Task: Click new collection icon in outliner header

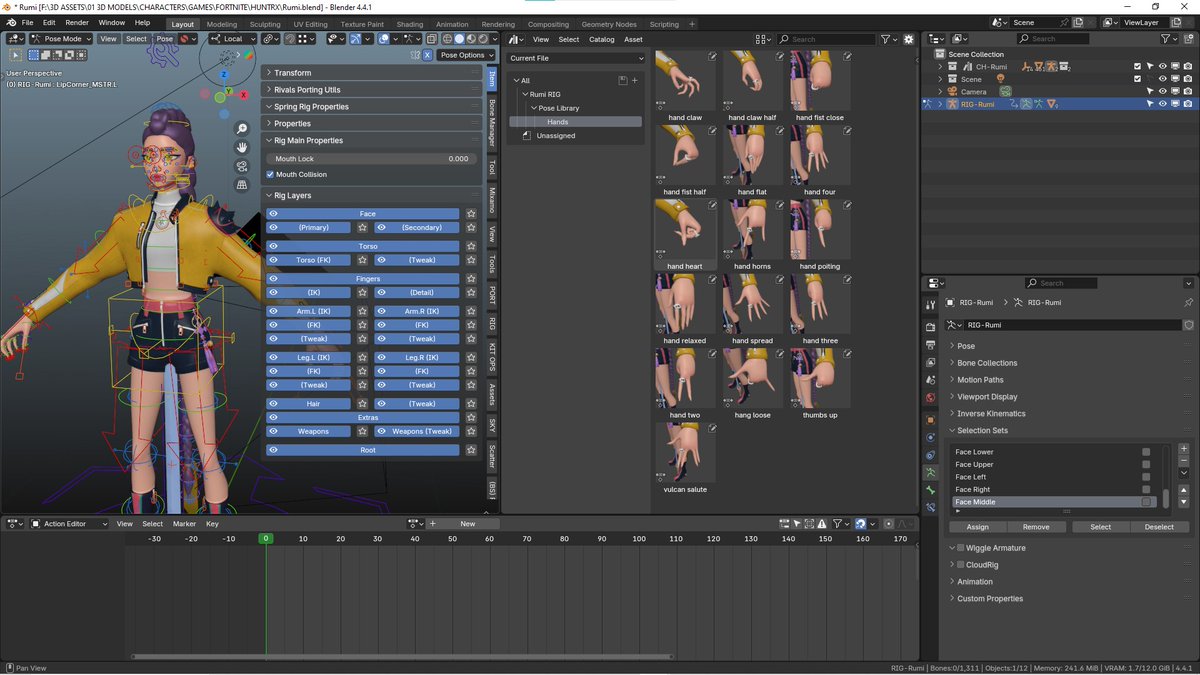Action: (x=1189, y=39)
